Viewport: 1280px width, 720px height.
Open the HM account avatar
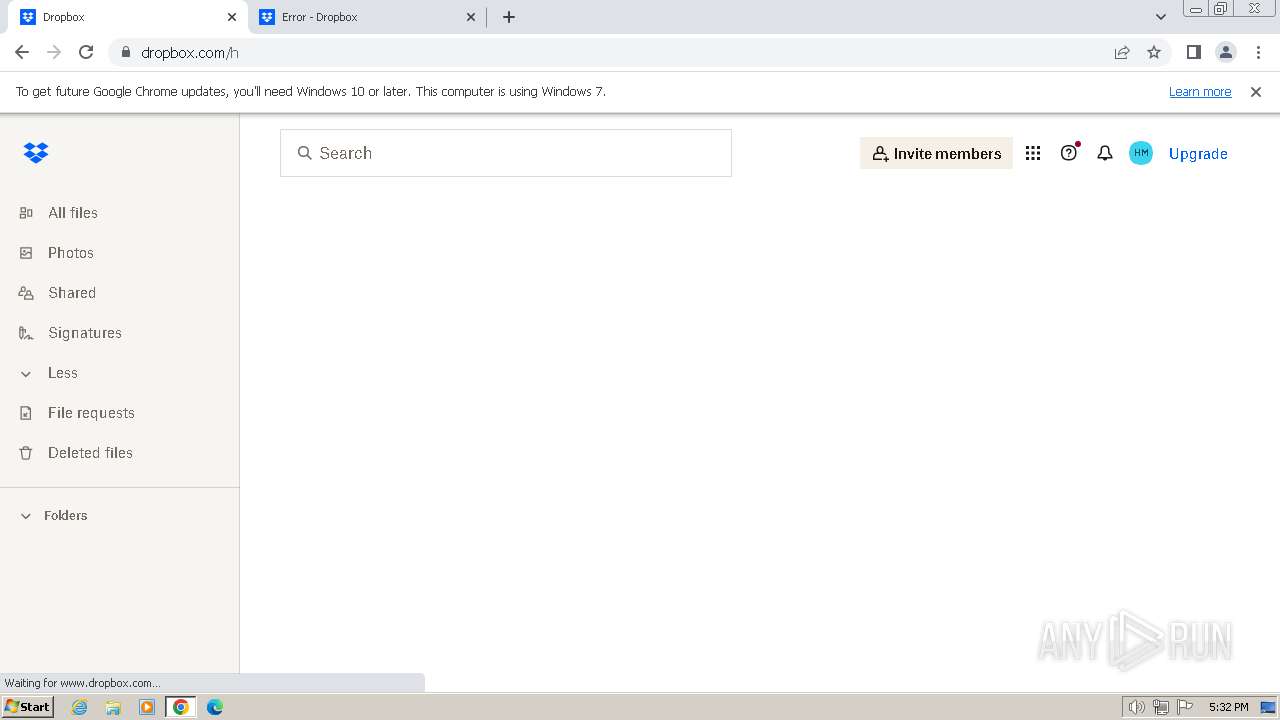pyautogui.click(x=1141, y=153)
